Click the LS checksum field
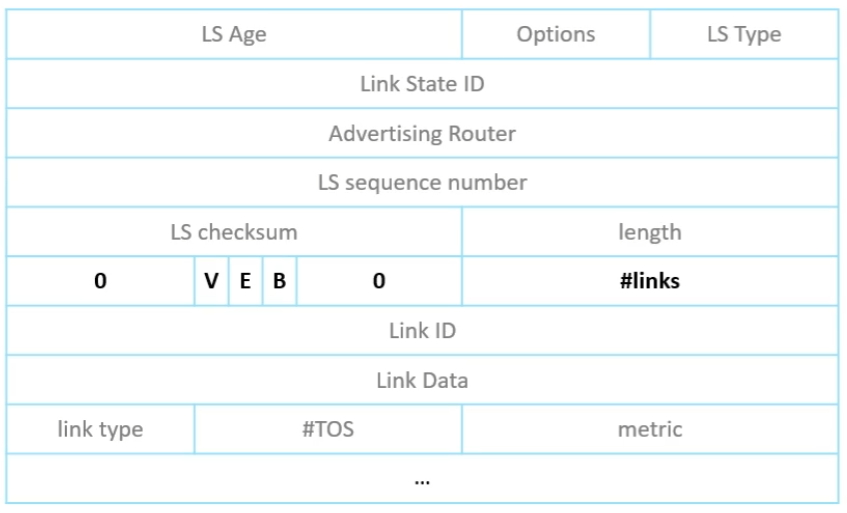 [234, 232]
